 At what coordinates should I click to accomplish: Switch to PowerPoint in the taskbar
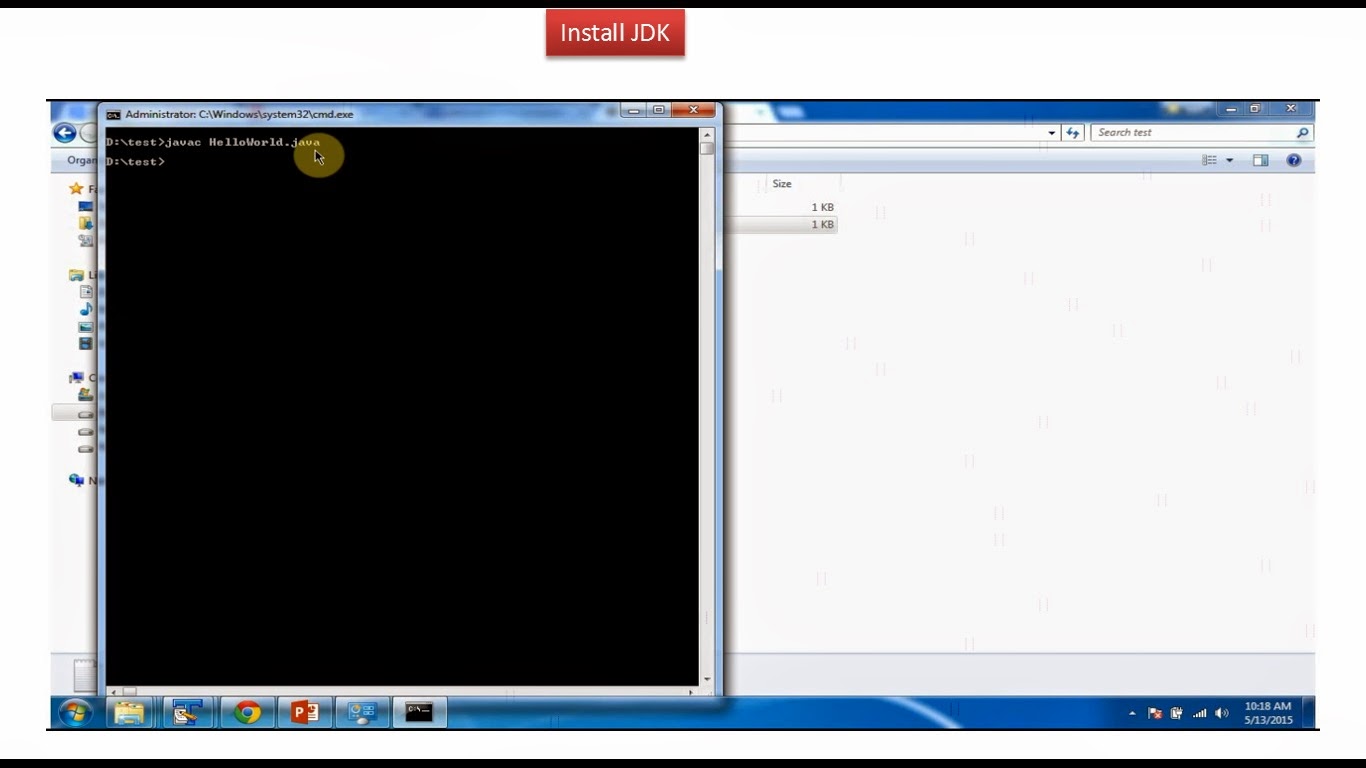click(x=305, y=712)
